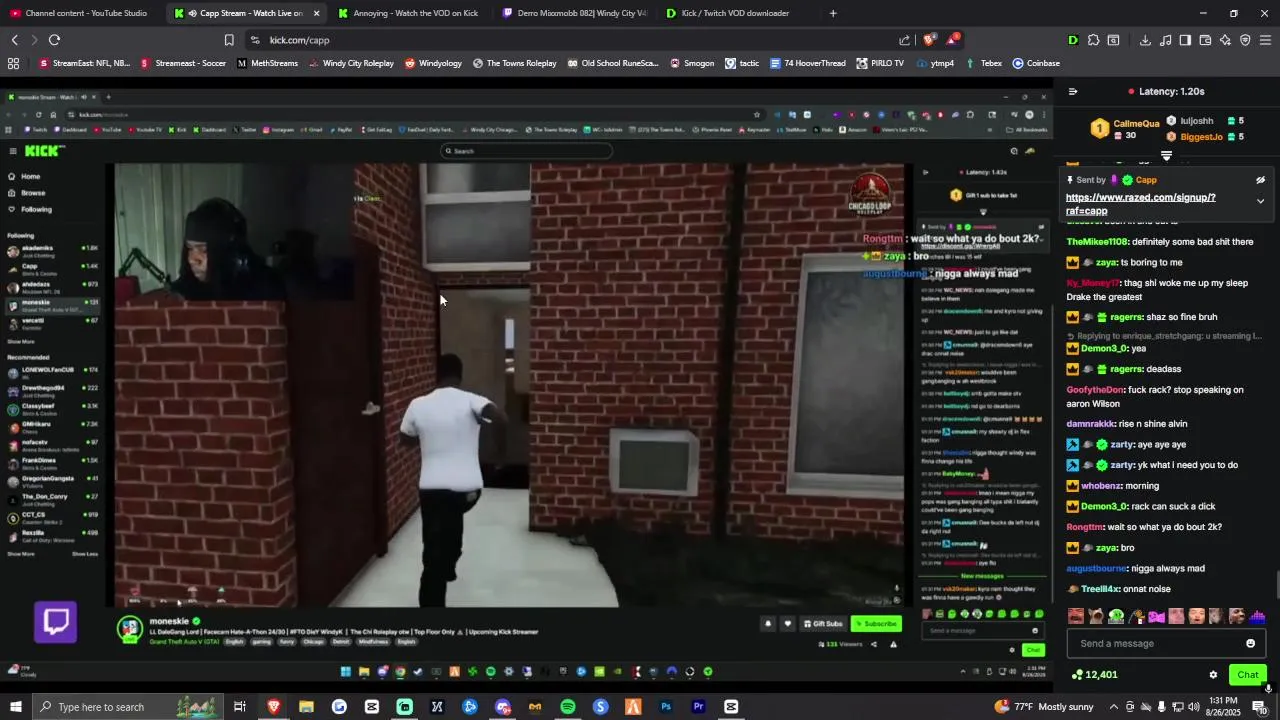Open the browser downloads icon
This screenshot has width=1280, height=720.
click(x=1145, y=40)
